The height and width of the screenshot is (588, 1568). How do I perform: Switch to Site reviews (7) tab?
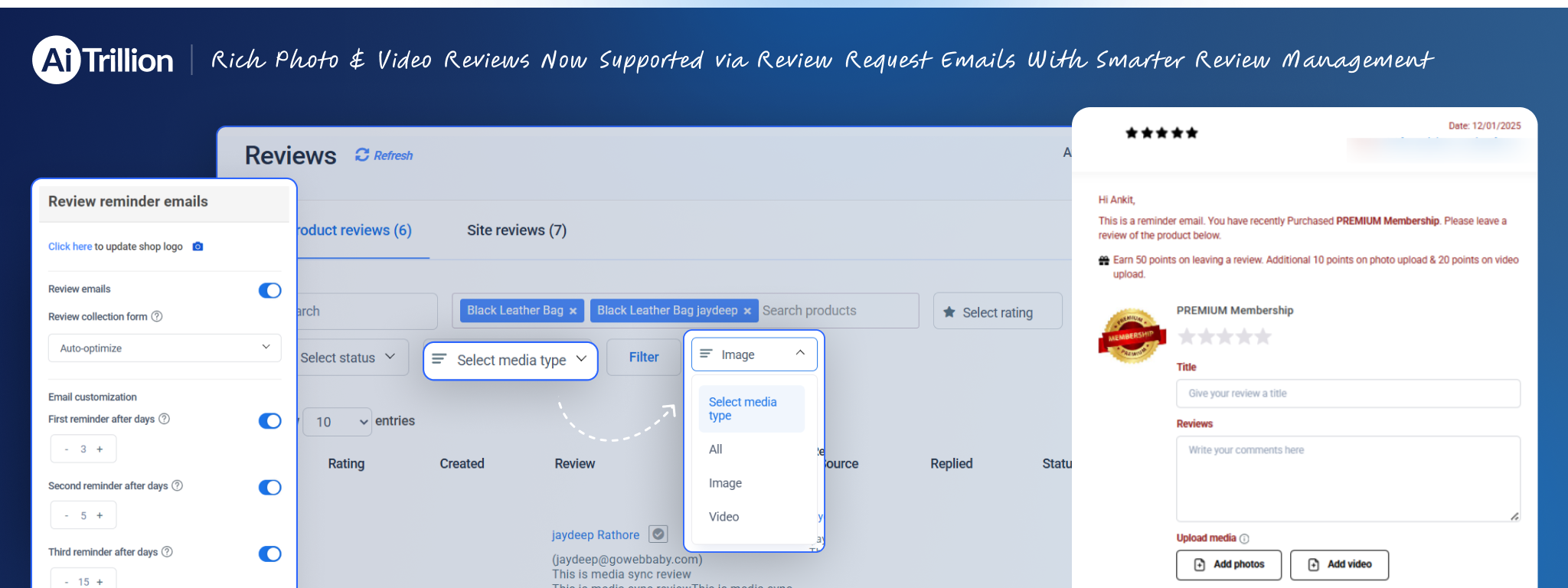point(517,230)
